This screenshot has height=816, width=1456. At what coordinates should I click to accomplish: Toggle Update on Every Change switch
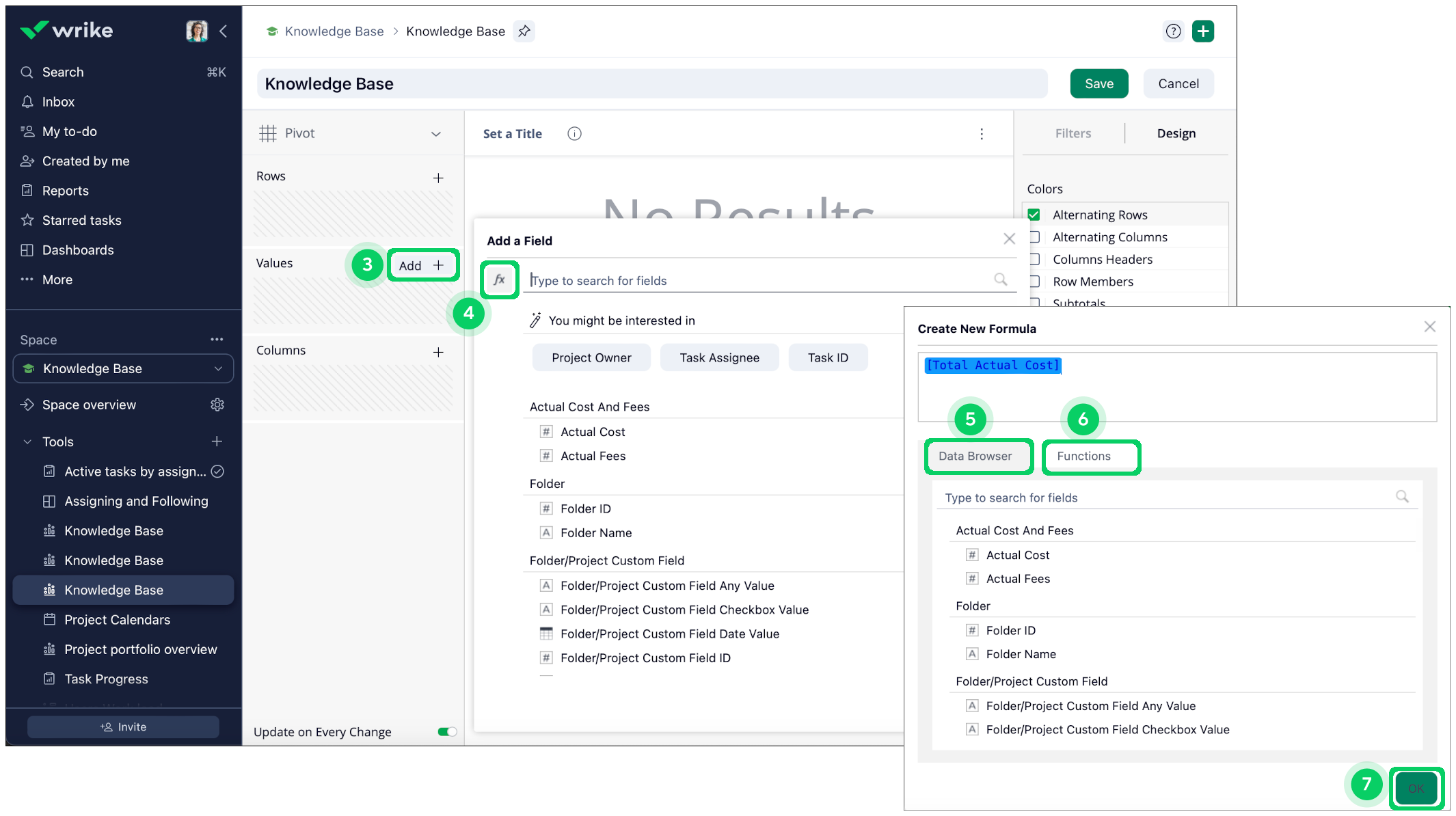click(x=447, y=732)
